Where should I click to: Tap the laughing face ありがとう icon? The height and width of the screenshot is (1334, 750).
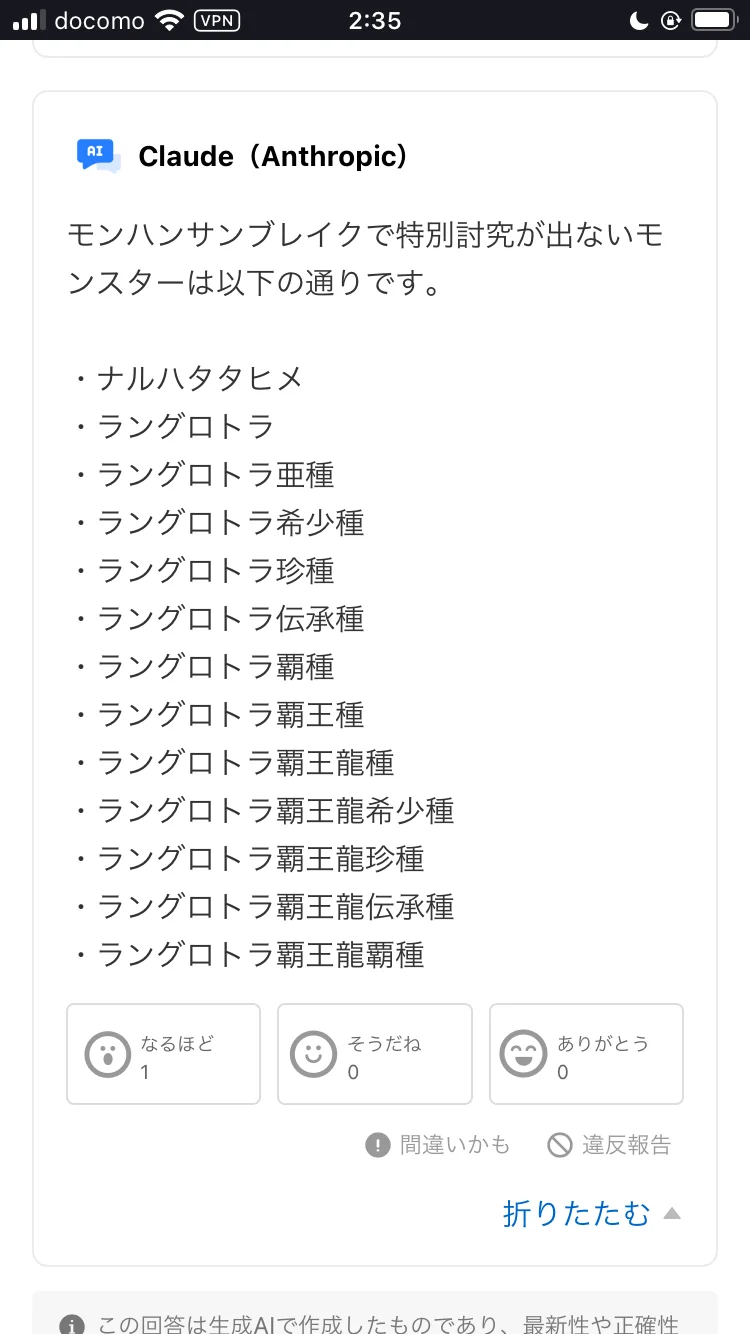523,1055
